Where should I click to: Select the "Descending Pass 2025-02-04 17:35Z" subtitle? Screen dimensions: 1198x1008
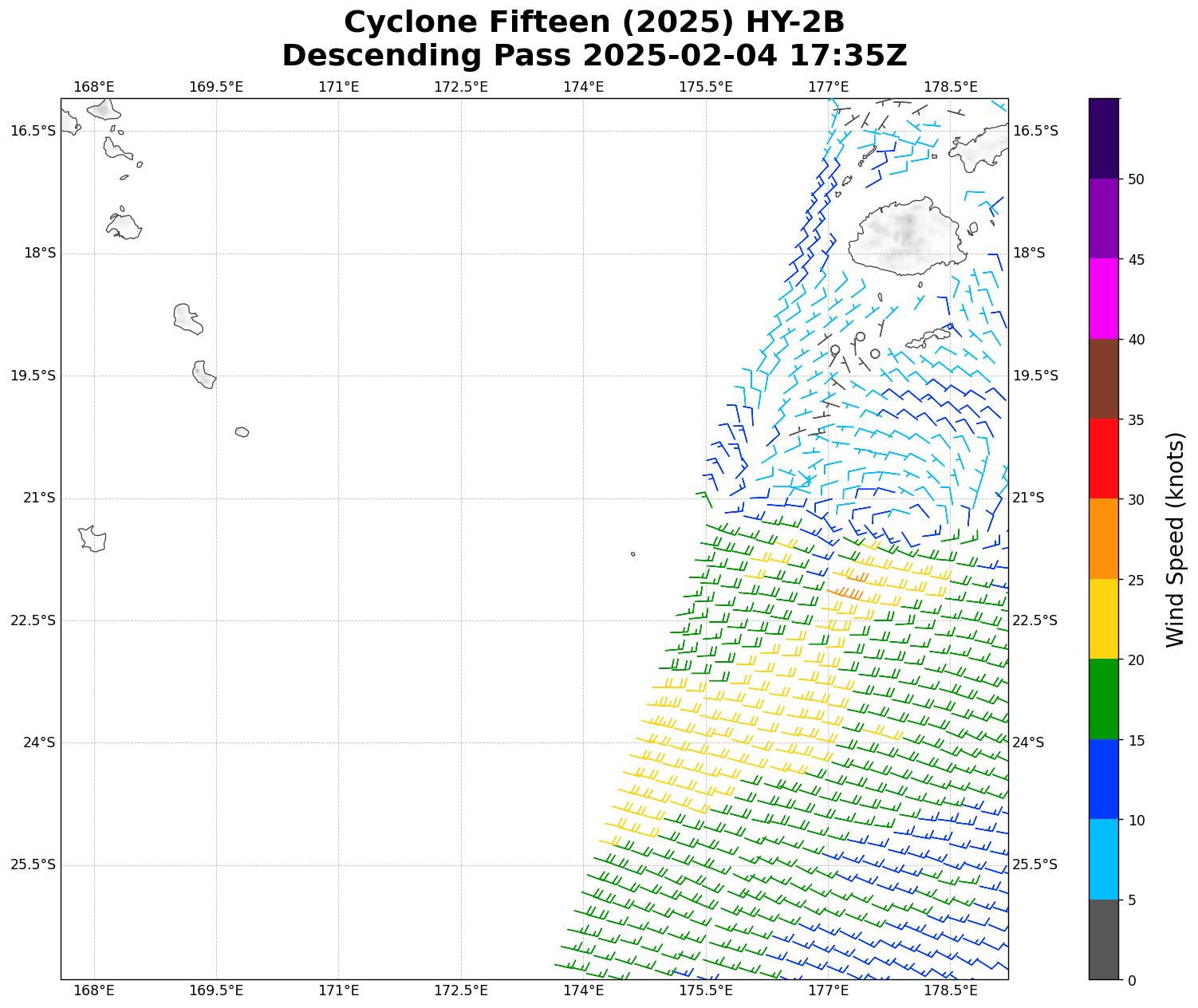click(594, 56)
